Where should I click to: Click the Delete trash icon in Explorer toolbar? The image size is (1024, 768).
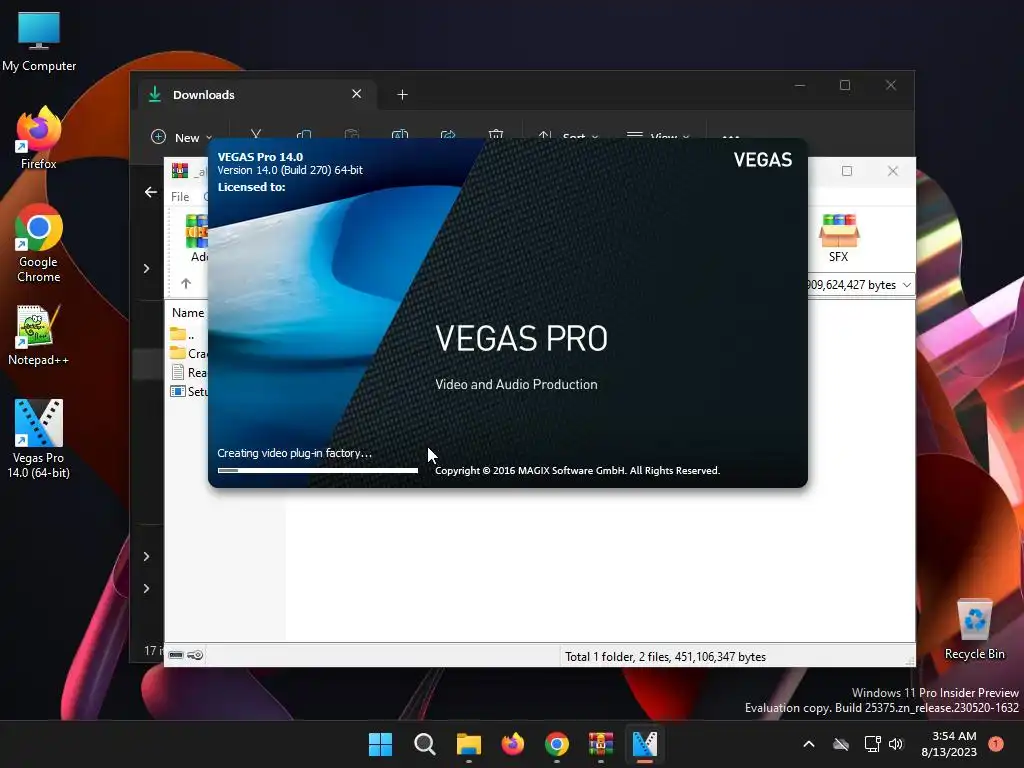(496, 134)
